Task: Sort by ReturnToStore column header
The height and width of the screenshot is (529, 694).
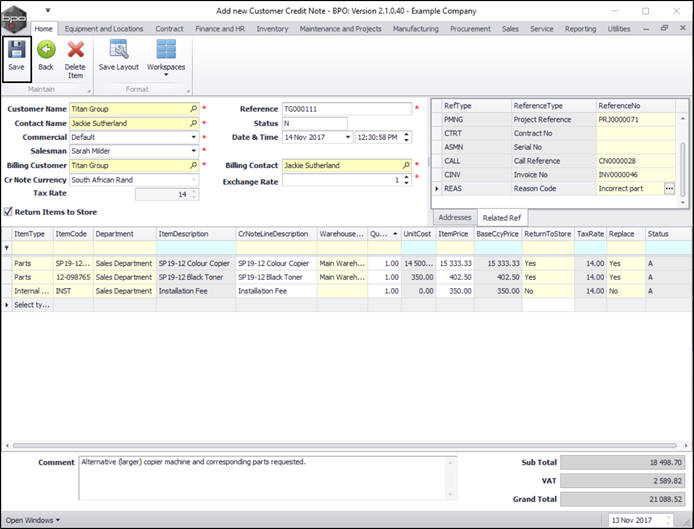Action: point(547,234)
